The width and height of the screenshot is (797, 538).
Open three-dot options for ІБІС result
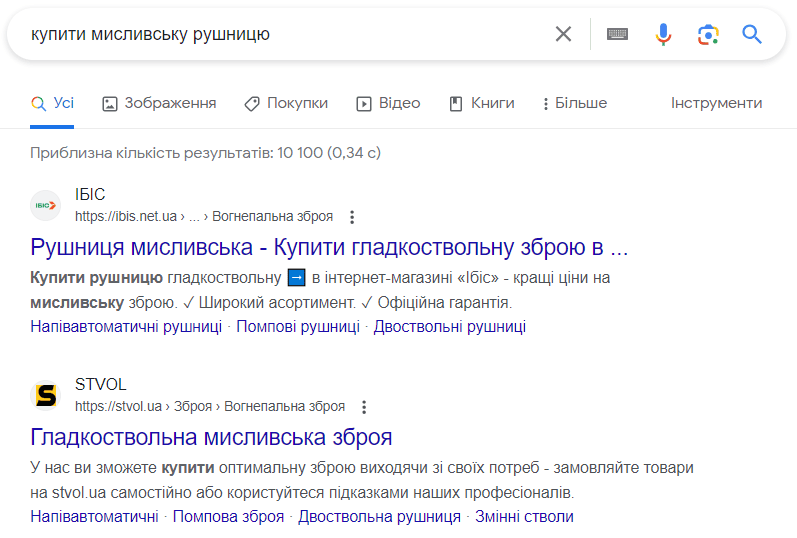point(352,217)
